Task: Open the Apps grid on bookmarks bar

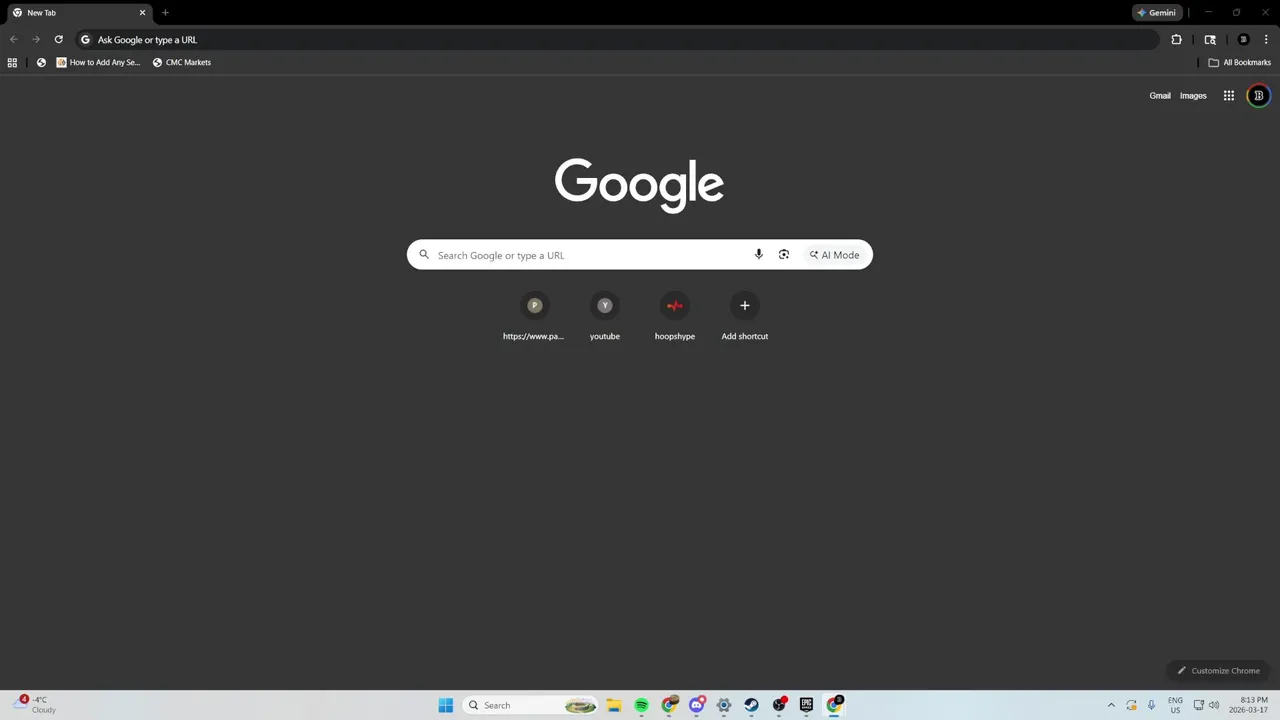Action: tap(12, 62)
